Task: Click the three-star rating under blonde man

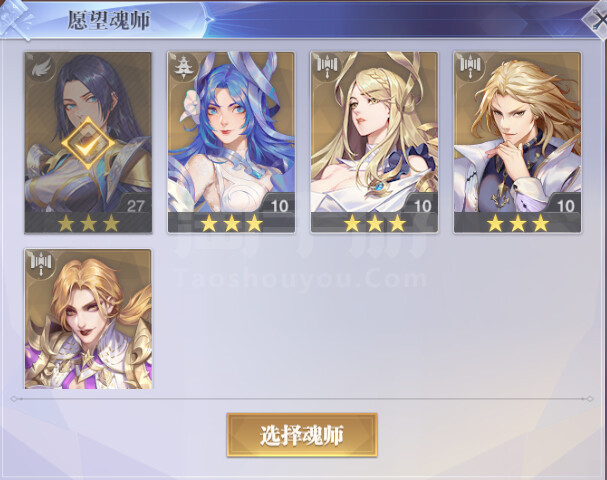Action: 518,223
